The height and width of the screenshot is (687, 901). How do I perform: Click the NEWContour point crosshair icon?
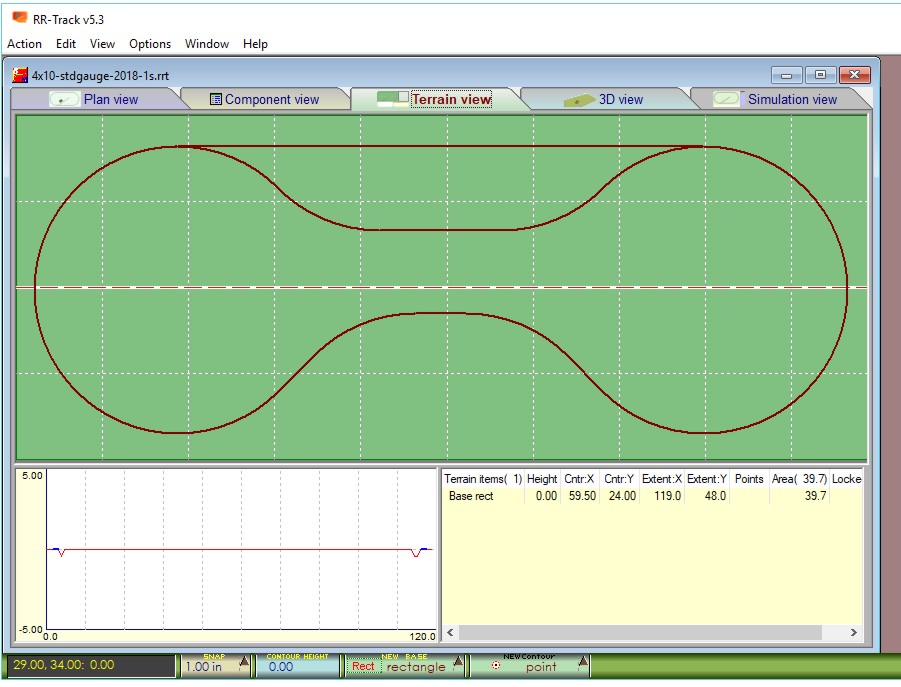point(496,663)
